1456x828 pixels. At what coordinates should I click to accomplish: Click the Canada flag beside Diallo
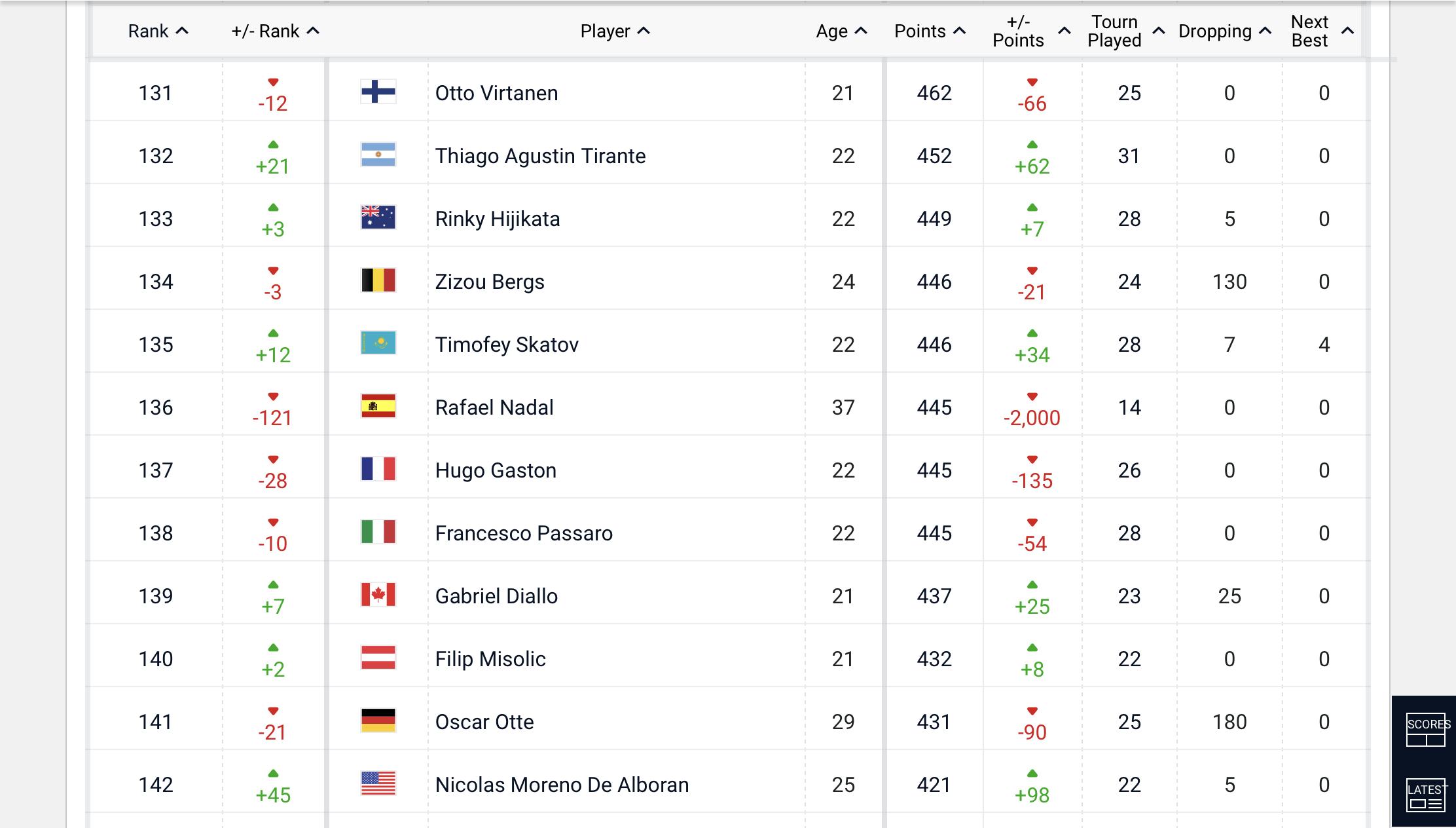tap(378, 595)
